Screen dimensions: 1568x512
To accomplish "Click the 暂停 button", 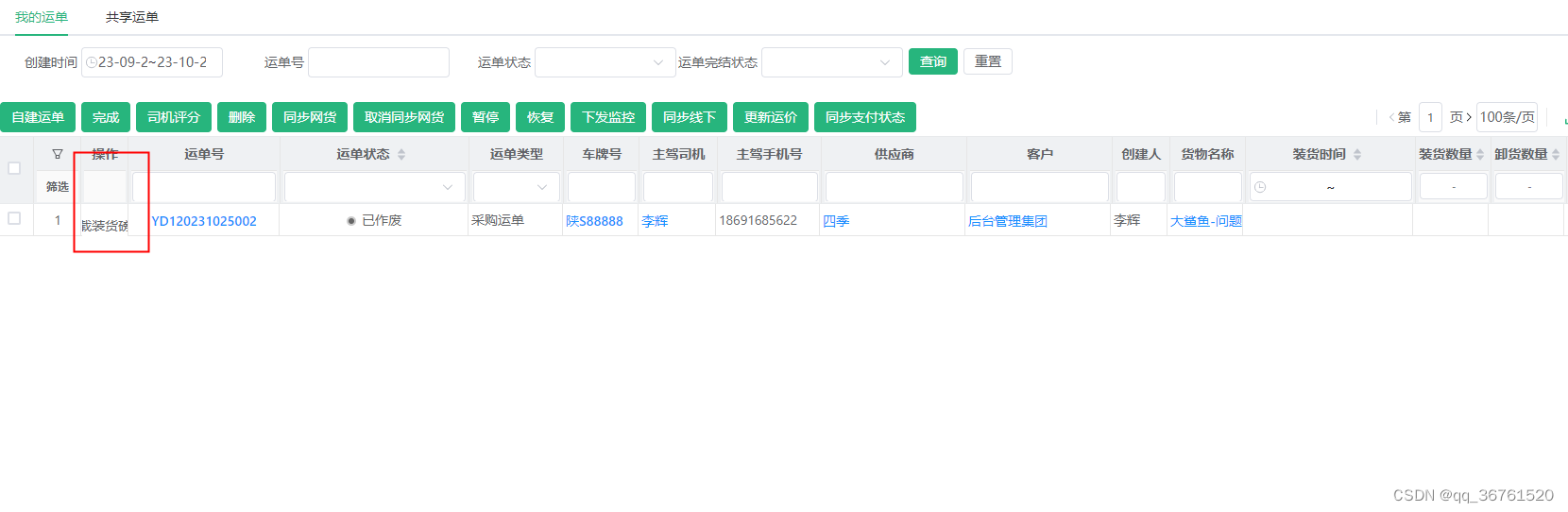I will coord(486,117).
